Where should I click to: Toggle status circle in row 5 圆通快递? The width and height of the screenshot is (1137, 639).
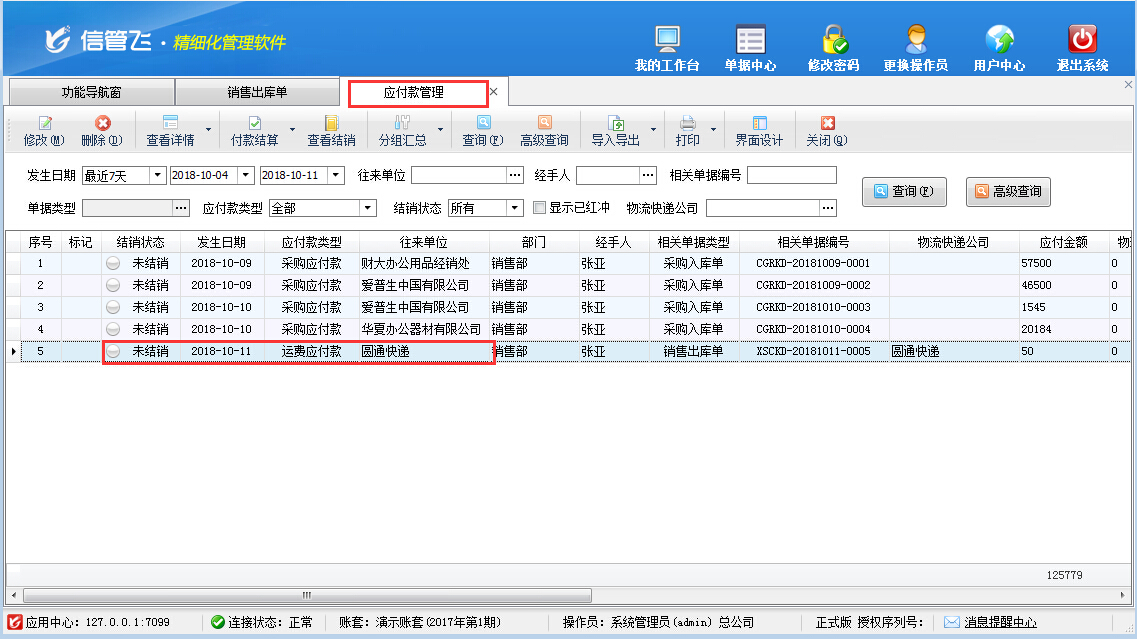coord(114,351)
